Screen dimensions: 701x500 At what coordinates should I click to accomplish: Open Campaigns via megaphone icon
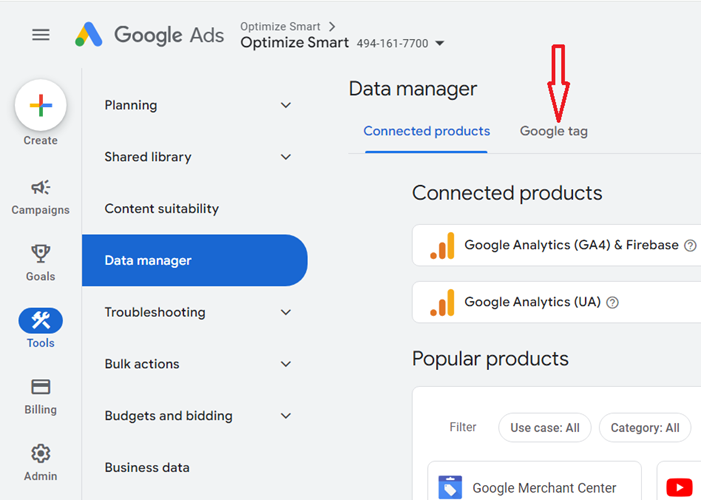pyautogui.click(x=41, y=187)
